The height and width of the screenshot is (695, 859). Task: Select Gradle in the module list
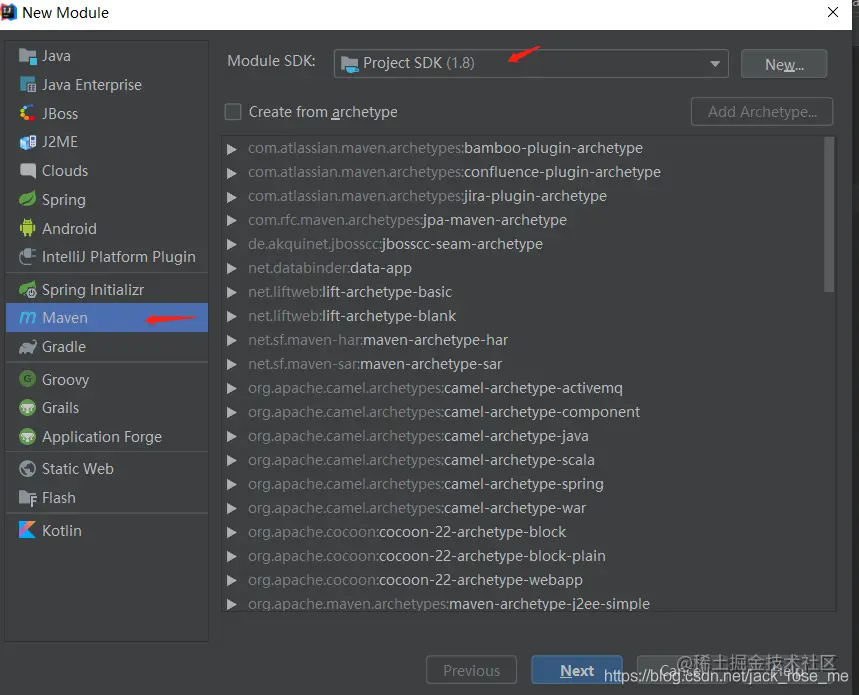coord(107,347)
